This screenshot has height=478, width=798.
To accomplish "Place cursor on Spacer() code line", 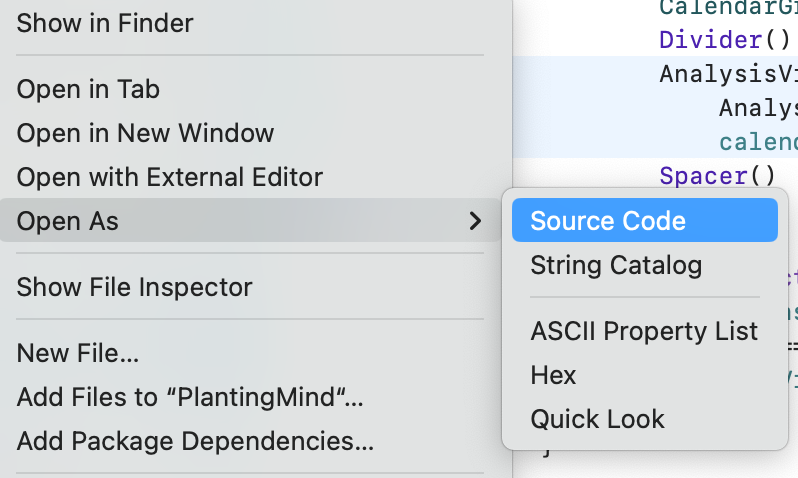I will point(718,176).
